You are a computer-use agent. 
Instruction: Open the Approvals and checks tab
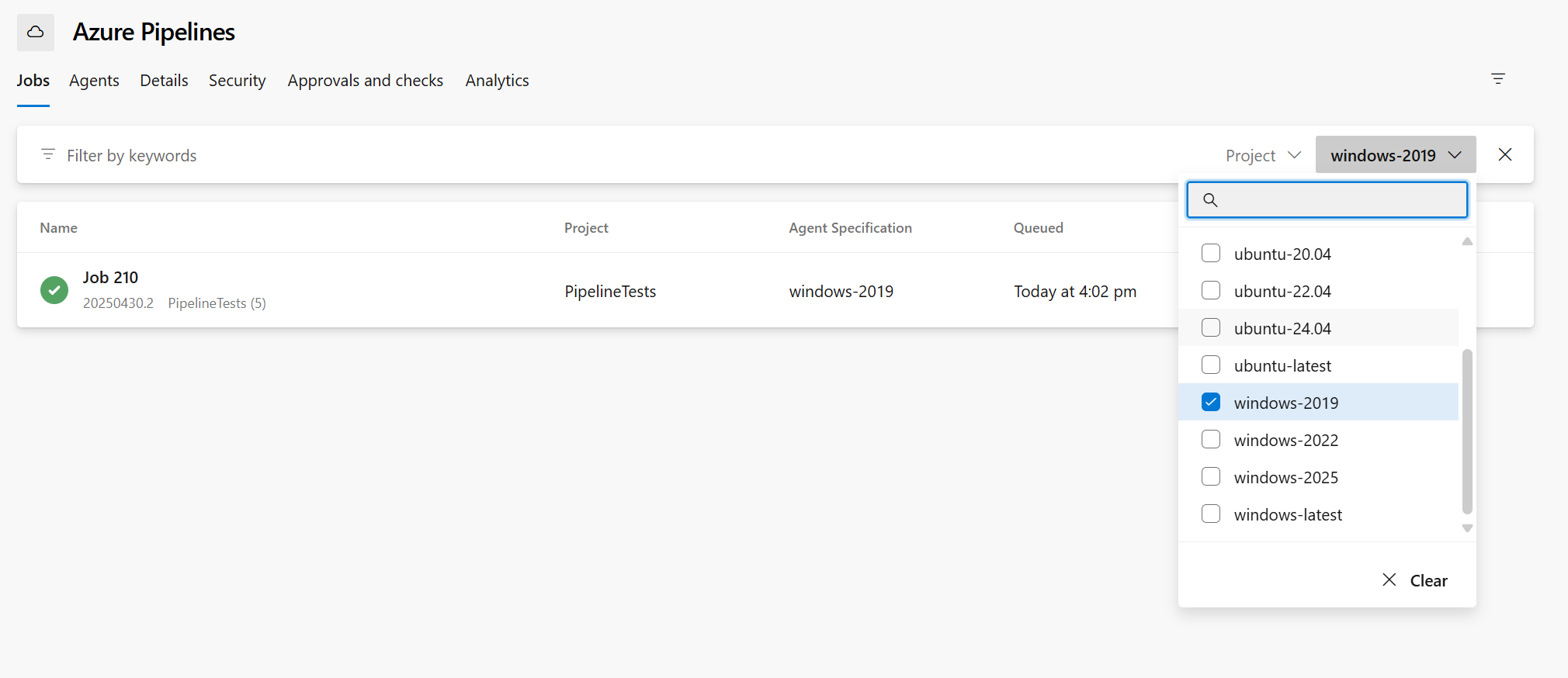(x=365, y=81)
